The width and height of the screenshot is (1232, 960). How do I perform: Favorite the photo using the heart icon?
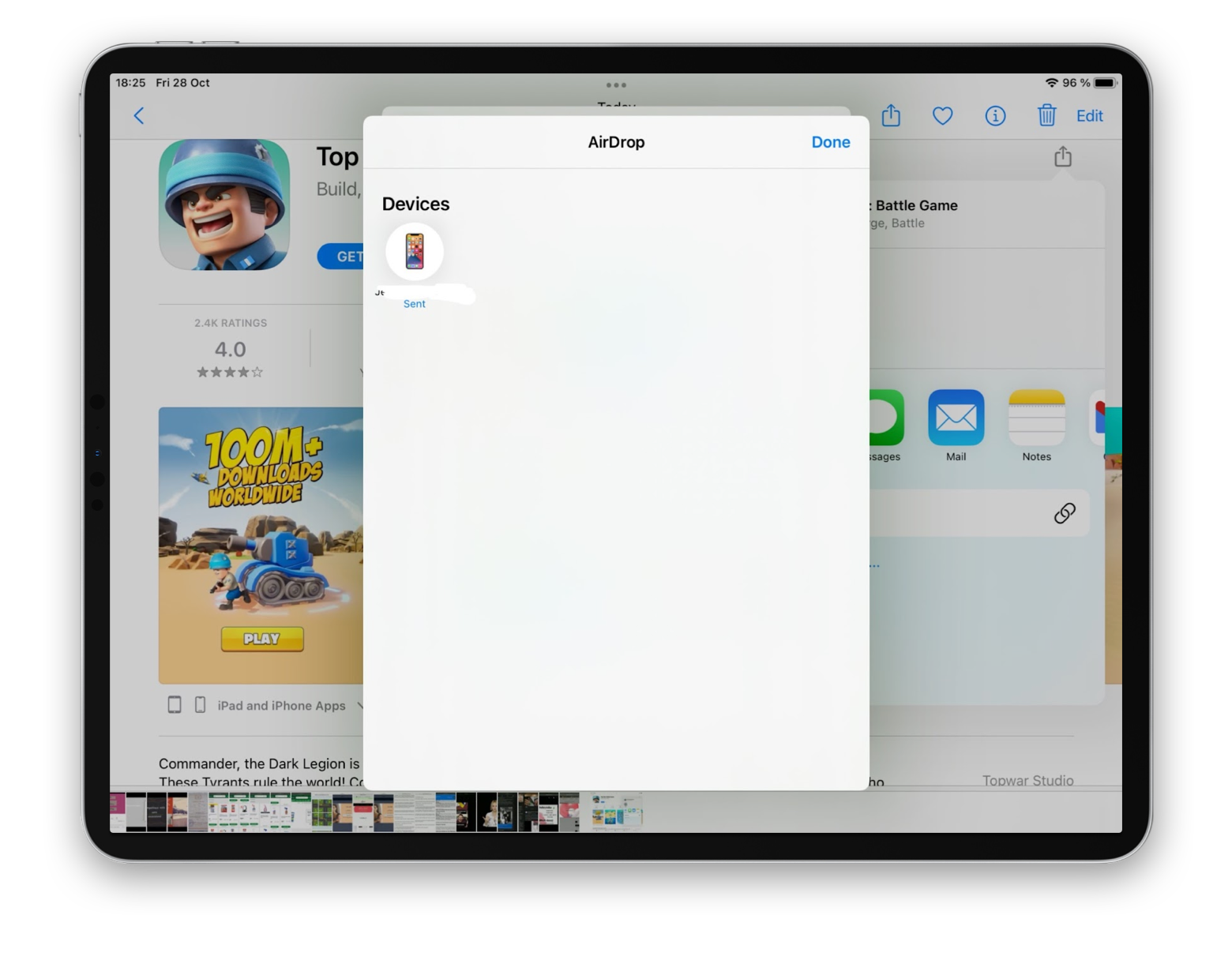tap(942, 115)
